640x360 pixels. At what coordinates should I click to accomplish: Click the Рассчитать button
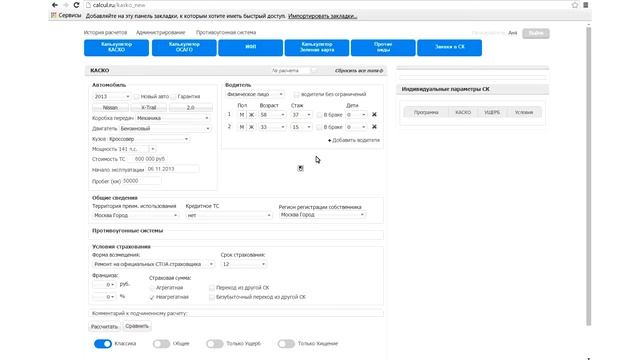(x=104, y=327)
